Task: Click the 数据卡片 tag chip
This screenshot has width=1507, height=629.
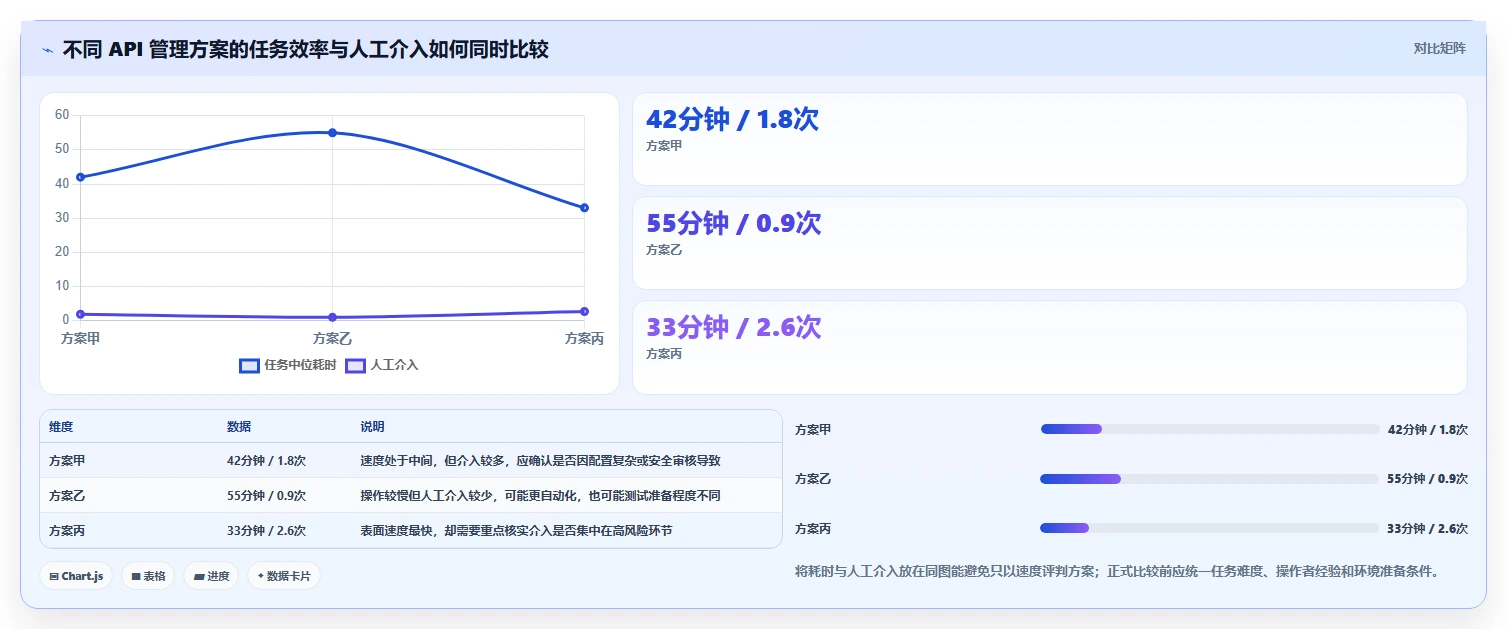Action: [284, 576]
